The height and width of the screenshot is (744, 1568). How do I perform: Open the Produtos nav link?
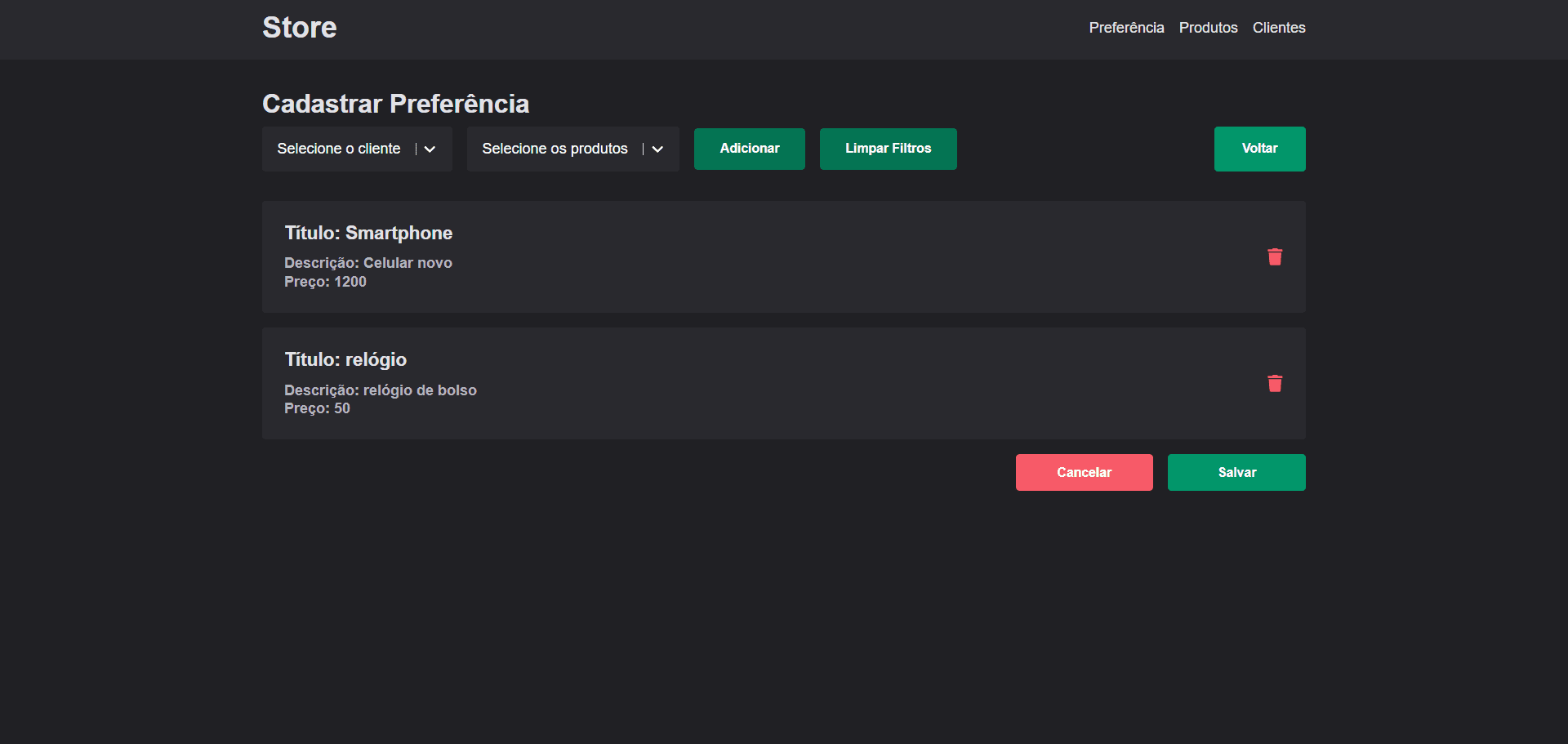tap(1208, 28)
